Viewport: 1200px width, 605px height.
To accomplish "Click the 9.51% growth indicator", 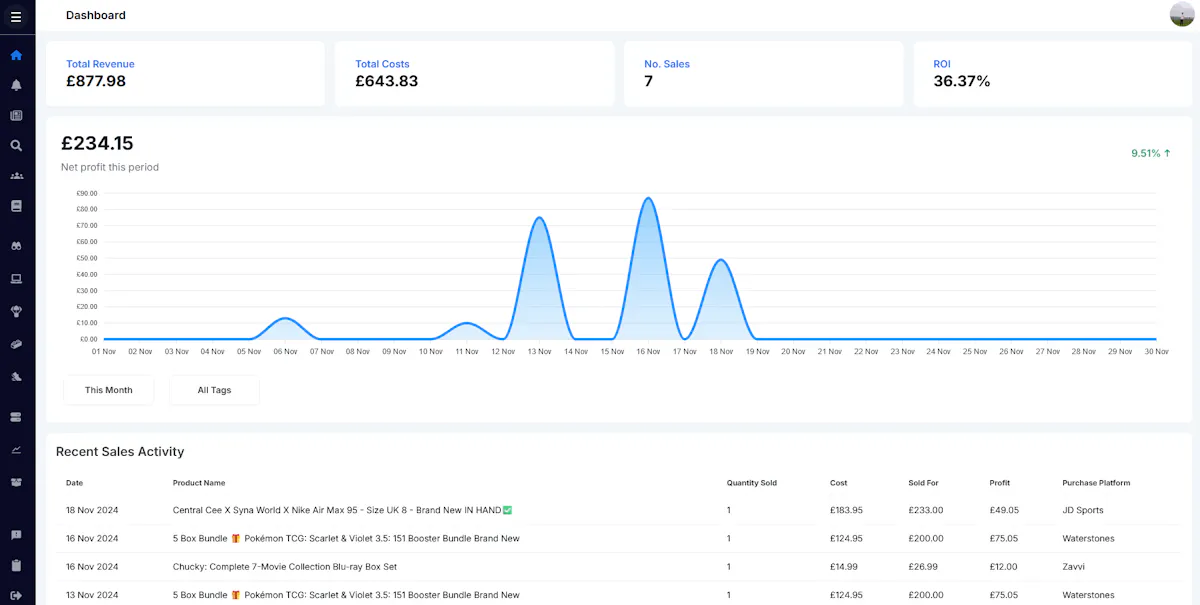I will coord(1151,153).
